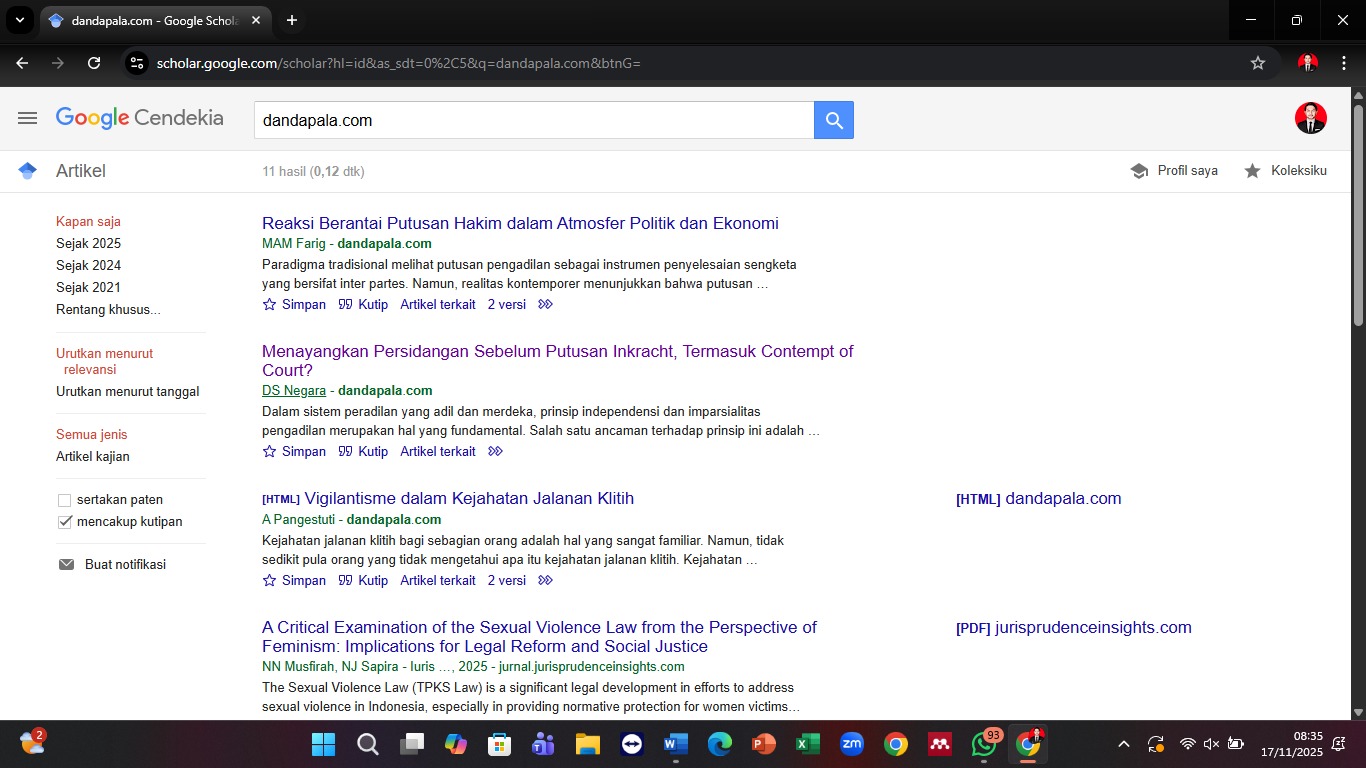The width and height of the screenshot is (1366, 768).
Task: Expand more options for the Klitih article
Action: pyautogui.click(x=546, y=580)
